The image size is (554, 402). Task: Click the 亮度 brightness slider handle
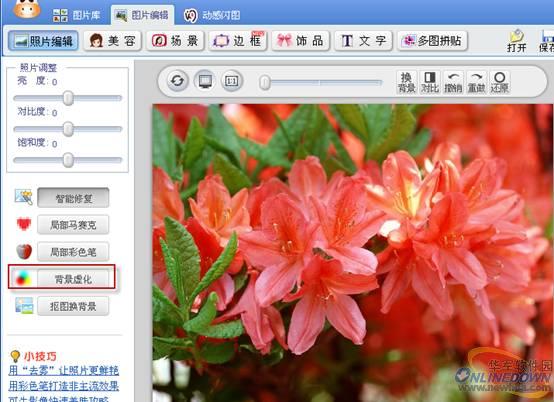[68, 98]
